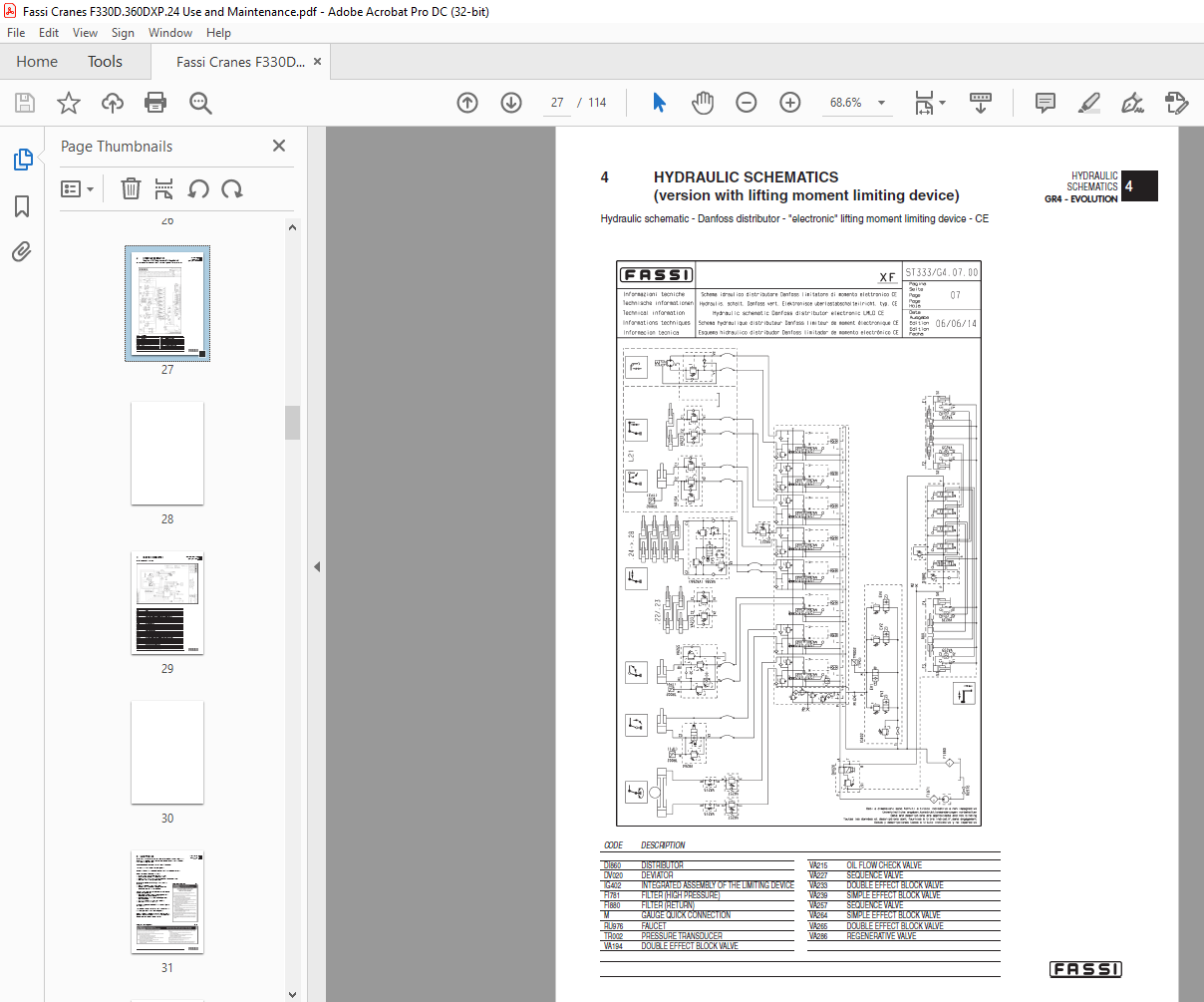Click the fit page width icon
This screenshot has width=1204, height=1002.
coord(924,103)
